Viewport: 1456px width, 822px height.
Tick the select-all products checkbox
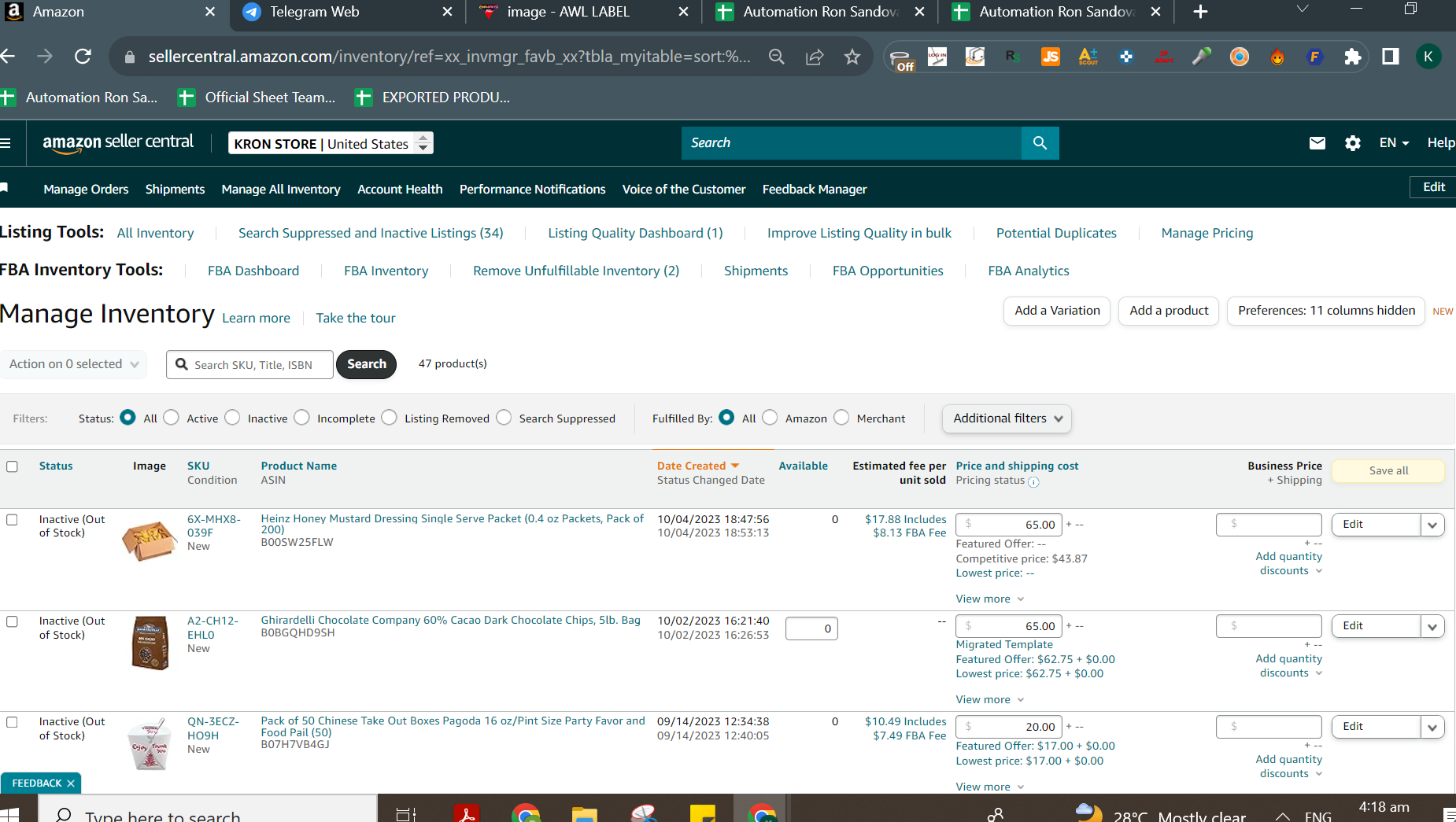click(x=12, y=466)
